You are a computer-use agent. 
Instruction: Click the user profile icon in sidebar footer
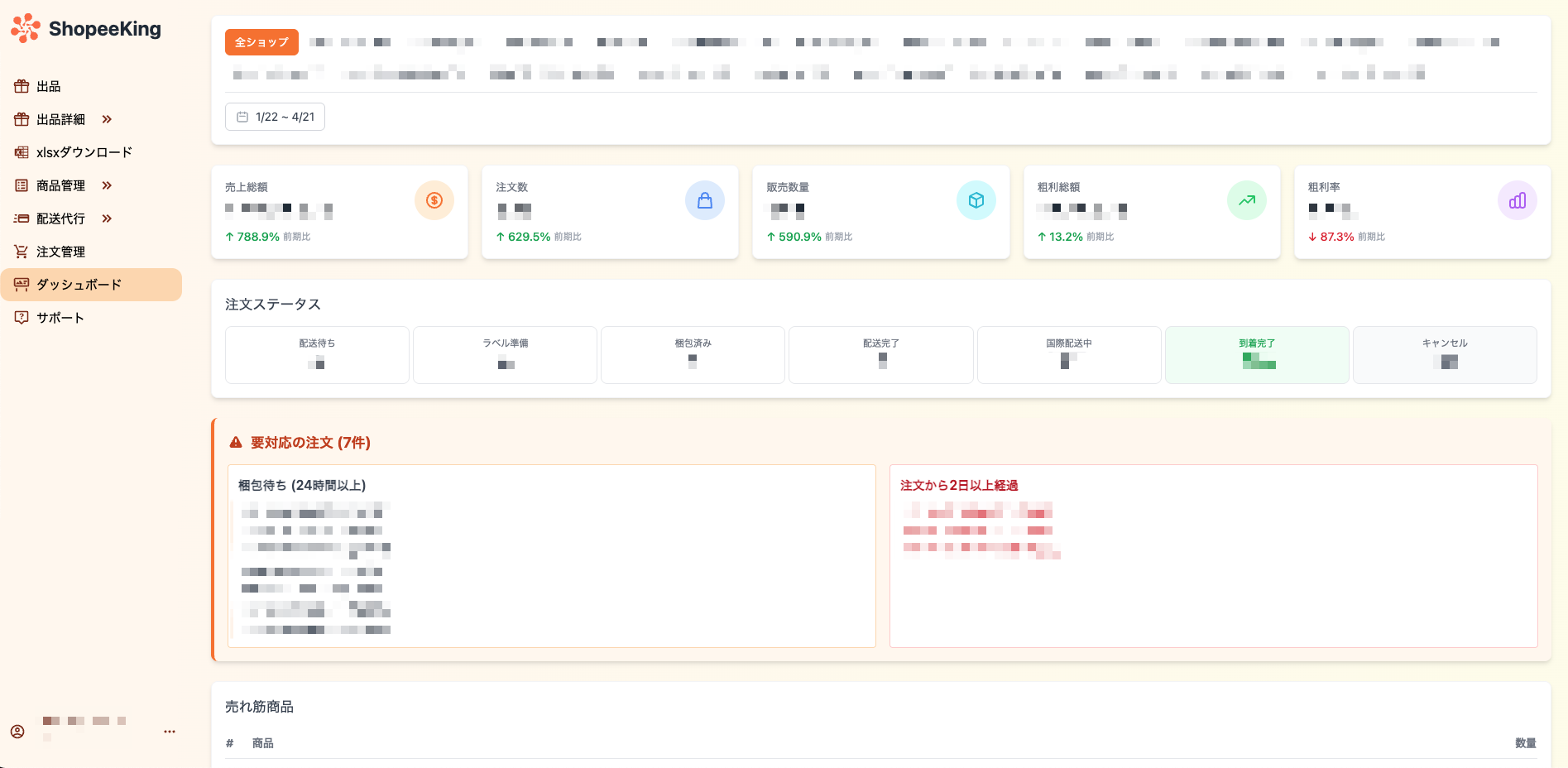17,732
